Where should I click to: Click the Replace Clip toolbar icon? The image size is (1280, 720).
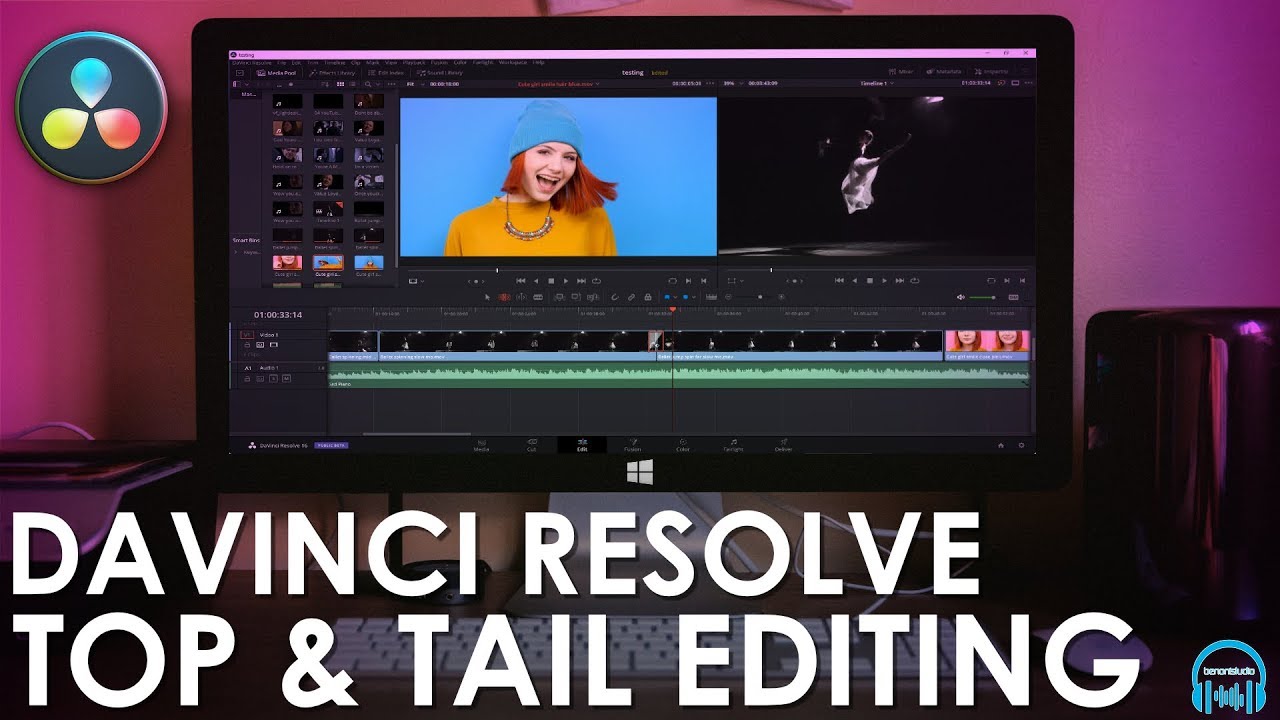[592, 297]
